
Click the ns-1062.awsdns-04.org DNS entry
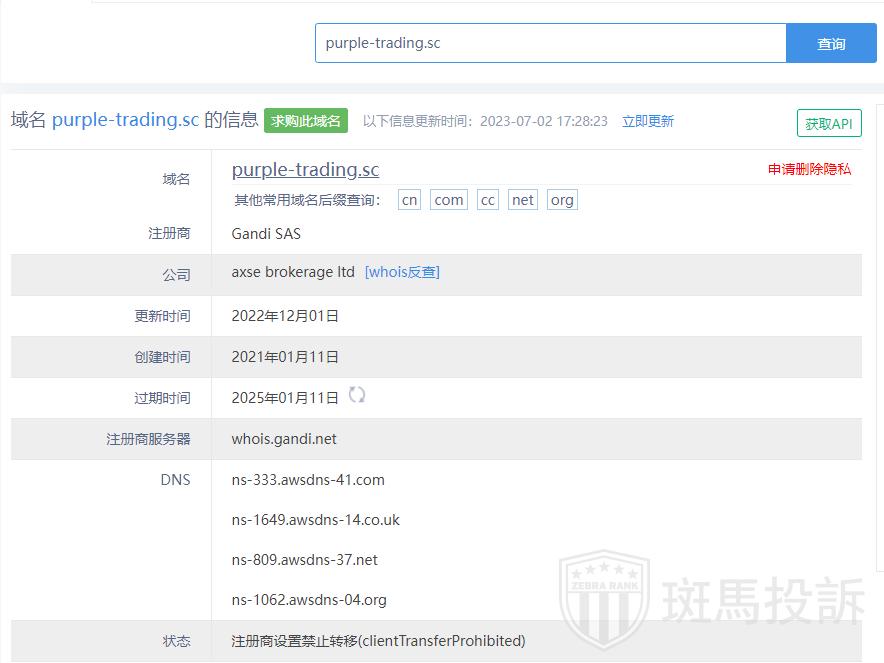coord(309,600)
